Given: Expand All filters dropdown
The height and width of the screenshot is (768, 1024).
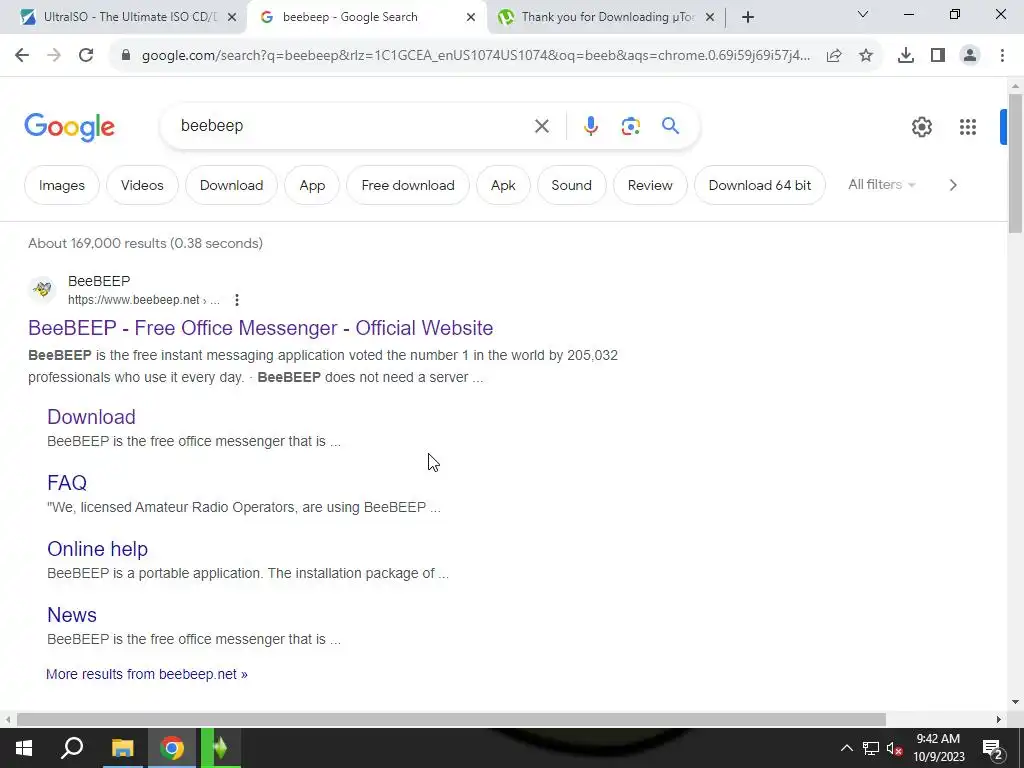Looking at the screenshot, I should tap(882, 185).
